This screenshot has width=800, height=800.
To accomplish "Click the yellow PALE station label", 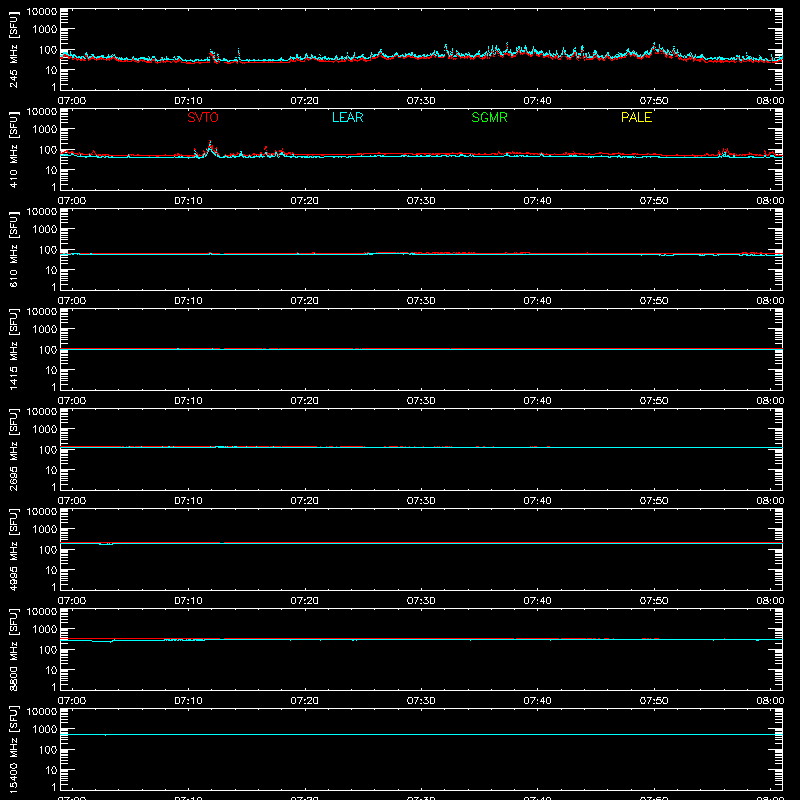I will 636,117.
